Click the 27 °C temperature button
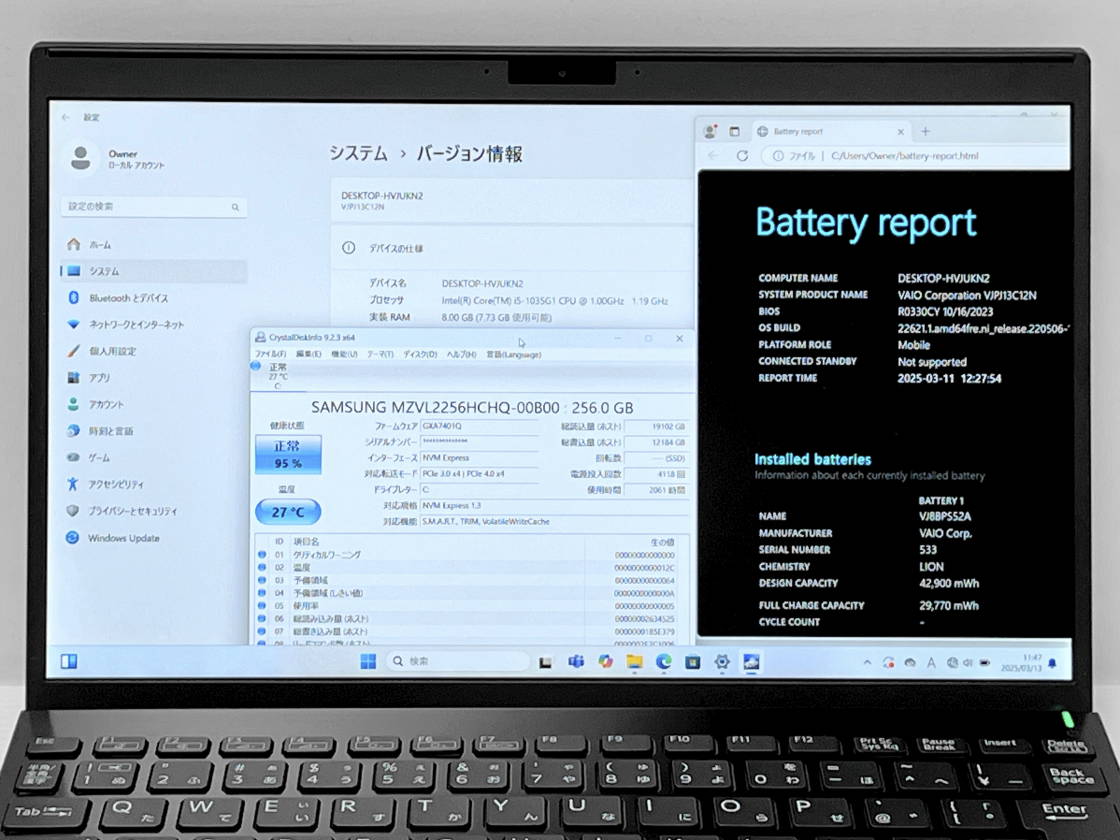 click(x=288, y=512)
